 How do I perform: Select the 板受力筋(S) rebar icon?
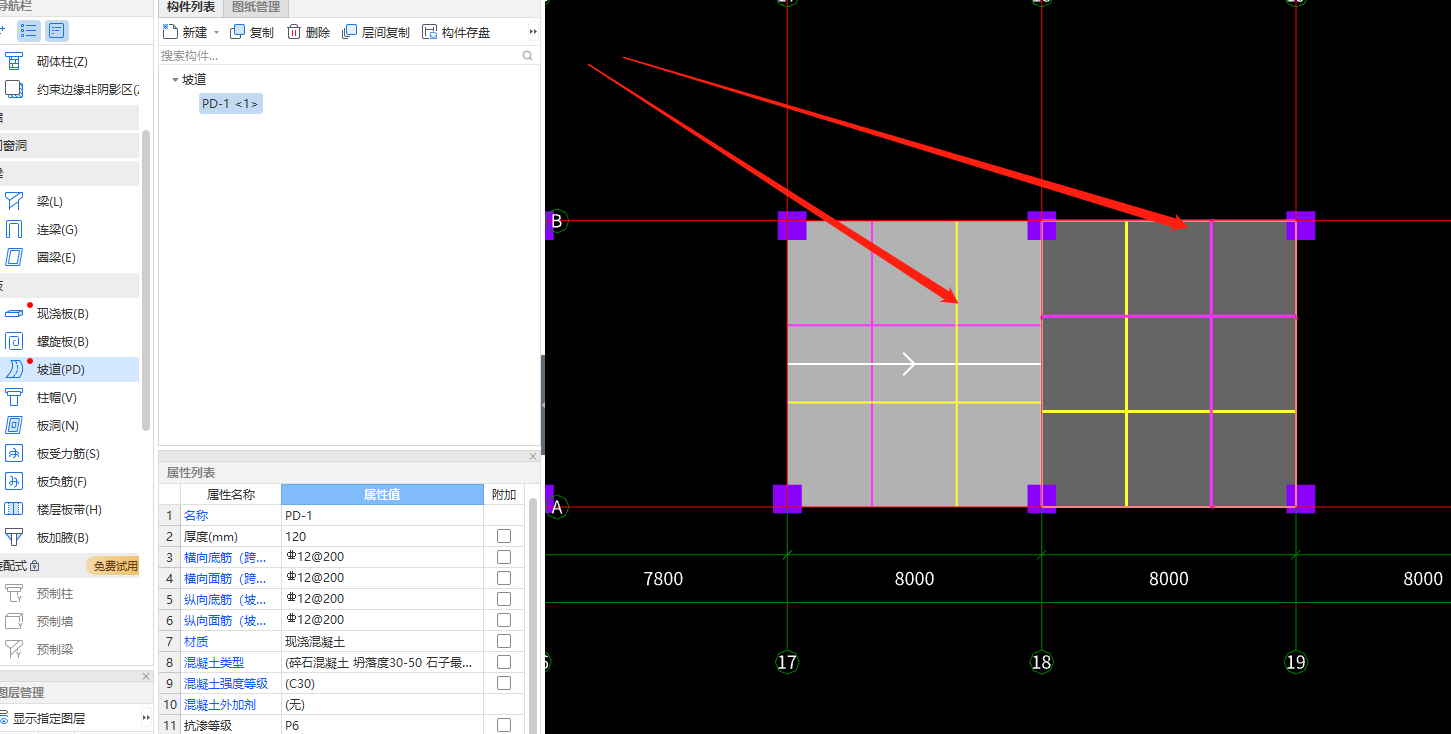(x=14, y=454)
